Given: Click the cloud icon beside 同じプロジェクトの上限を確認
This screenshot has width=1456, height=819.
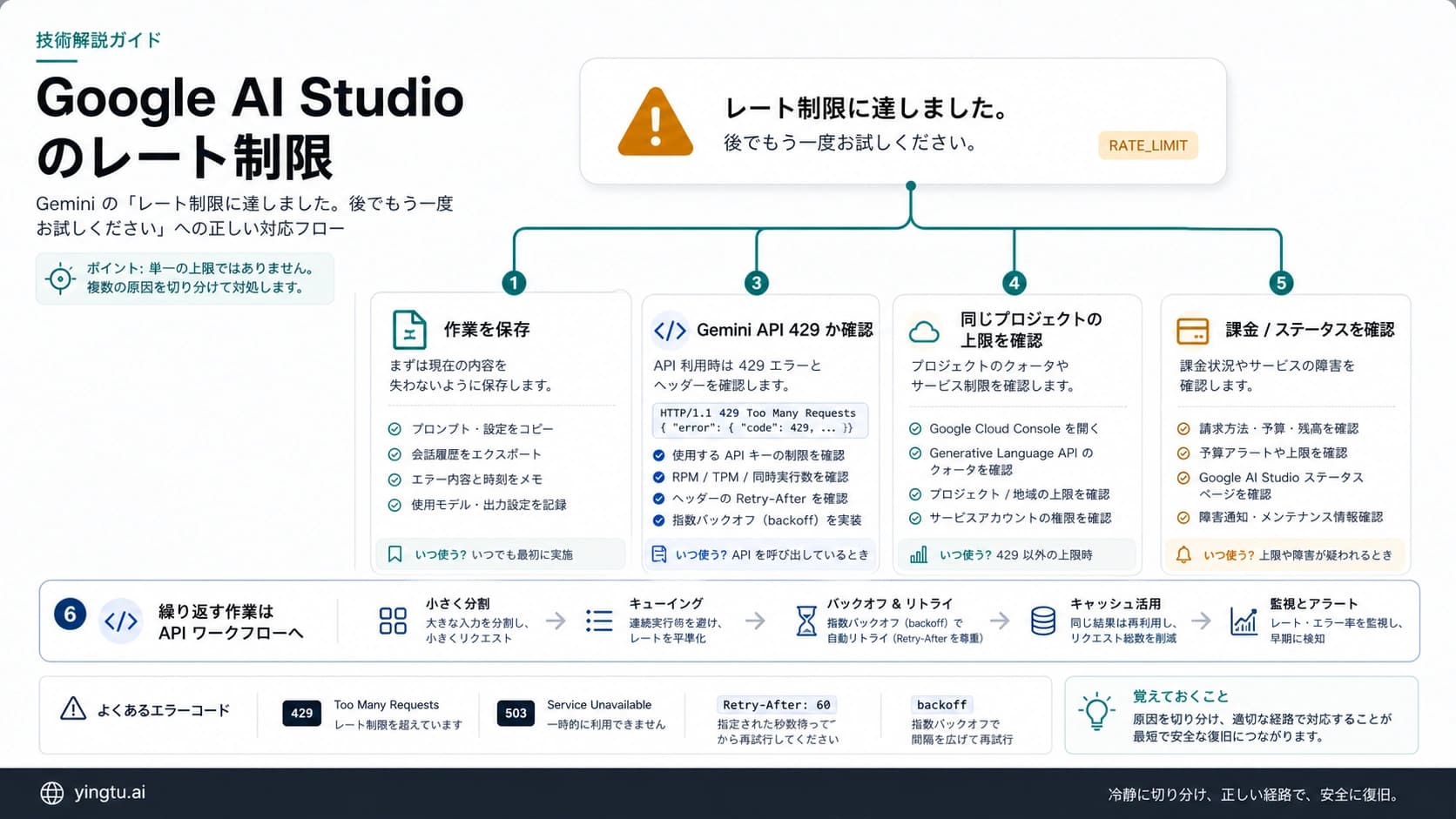Looking at the screenshot, I should (924, 332).
